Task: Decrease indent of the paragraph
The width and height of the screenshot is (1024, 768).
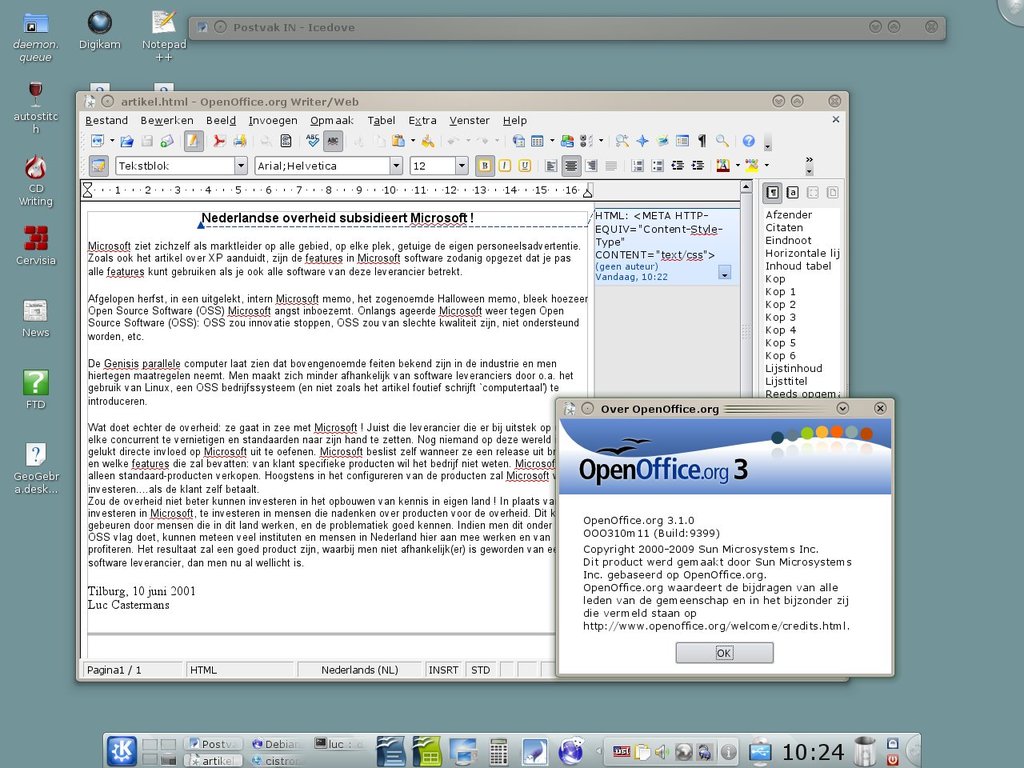Action: (x=677, y=166)
